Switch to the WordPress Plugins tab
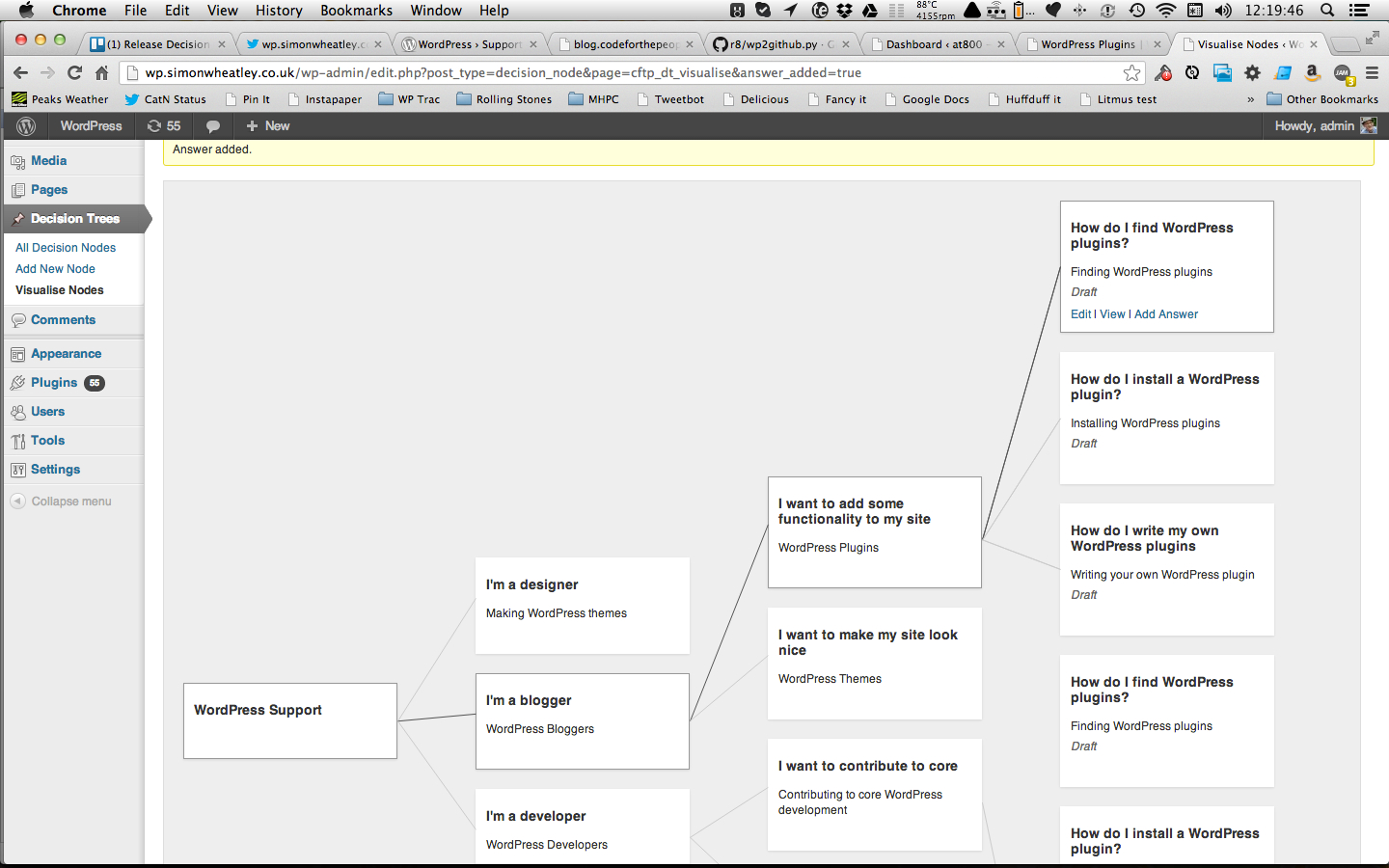This screenshot has width=1389, height=868. pos(1088,44)
